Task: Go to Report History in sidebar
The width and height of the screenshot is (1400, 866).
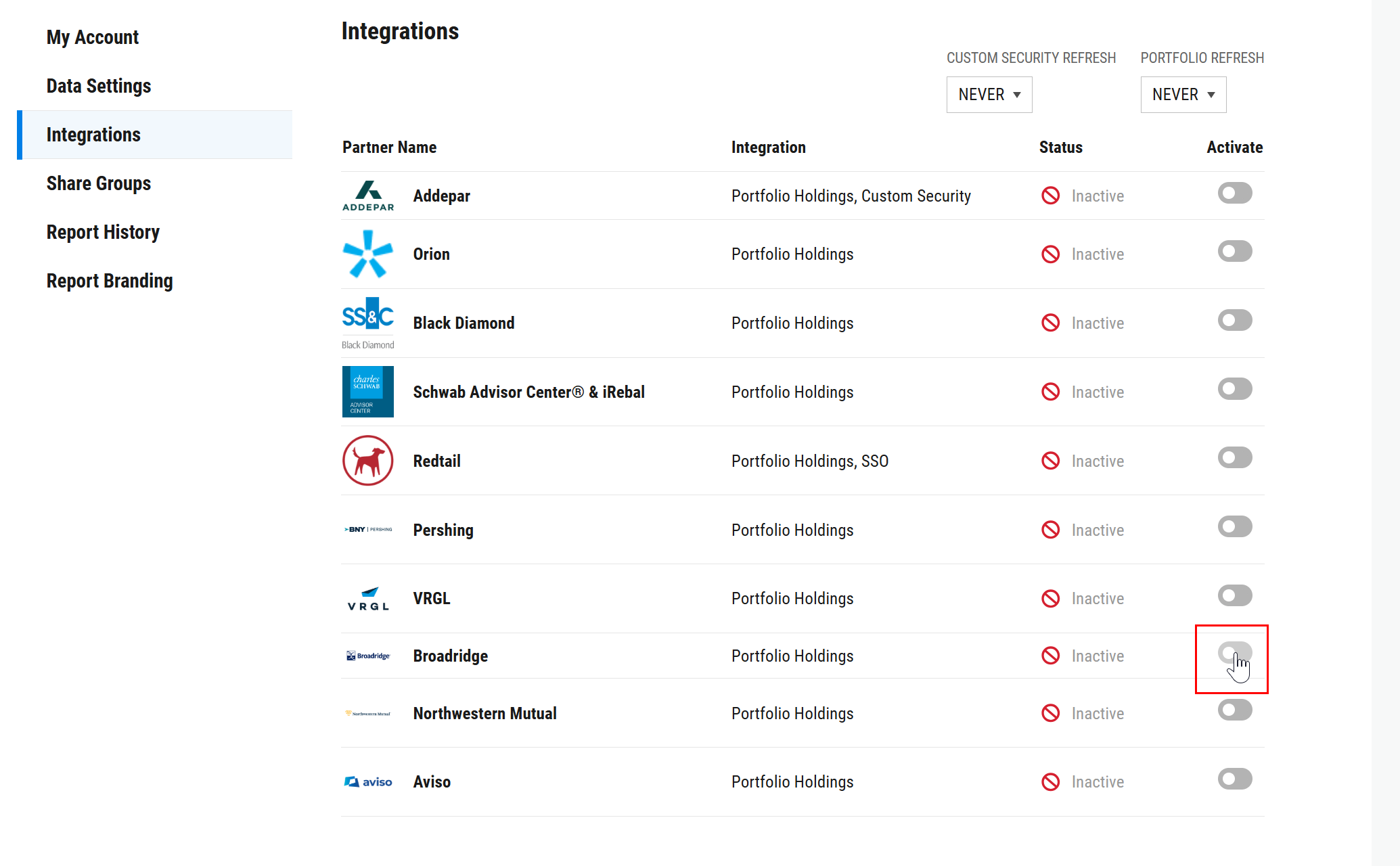Action: point(103,232)
